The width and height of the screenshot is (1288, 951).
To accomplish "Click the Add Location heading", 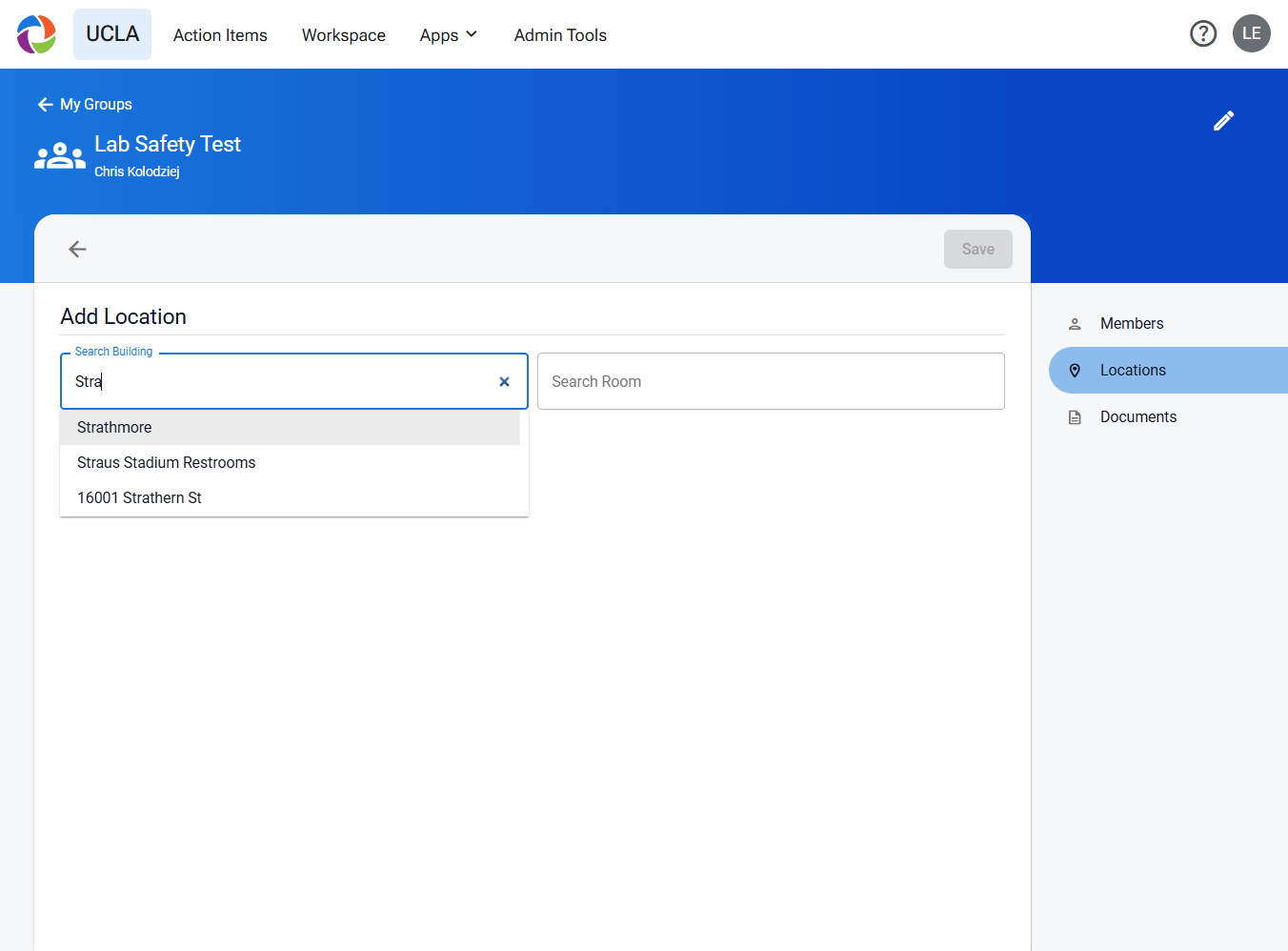I will click(124, 317).
